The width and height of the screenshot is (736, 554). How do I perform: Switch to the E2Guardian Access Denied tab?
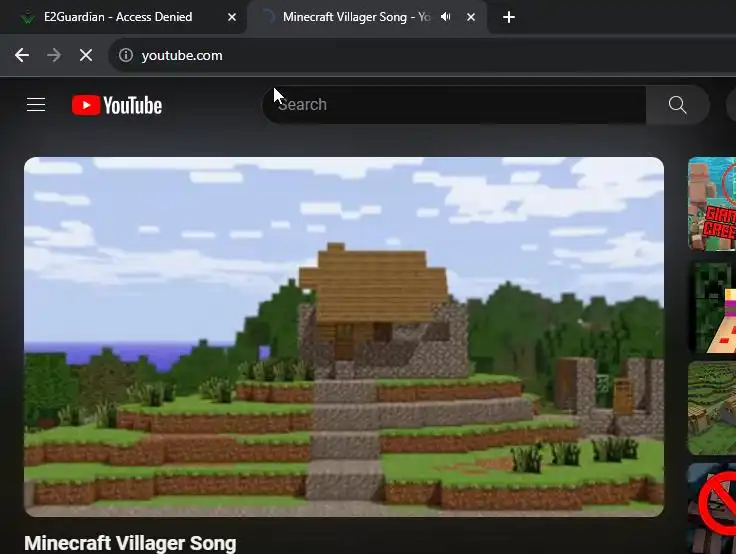pos(118,17)
